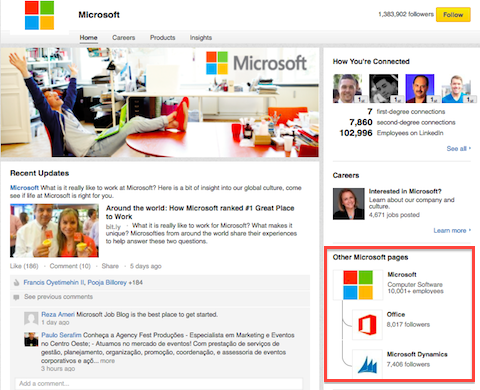Click the yellow Follow button

click(x=453, y=15)
